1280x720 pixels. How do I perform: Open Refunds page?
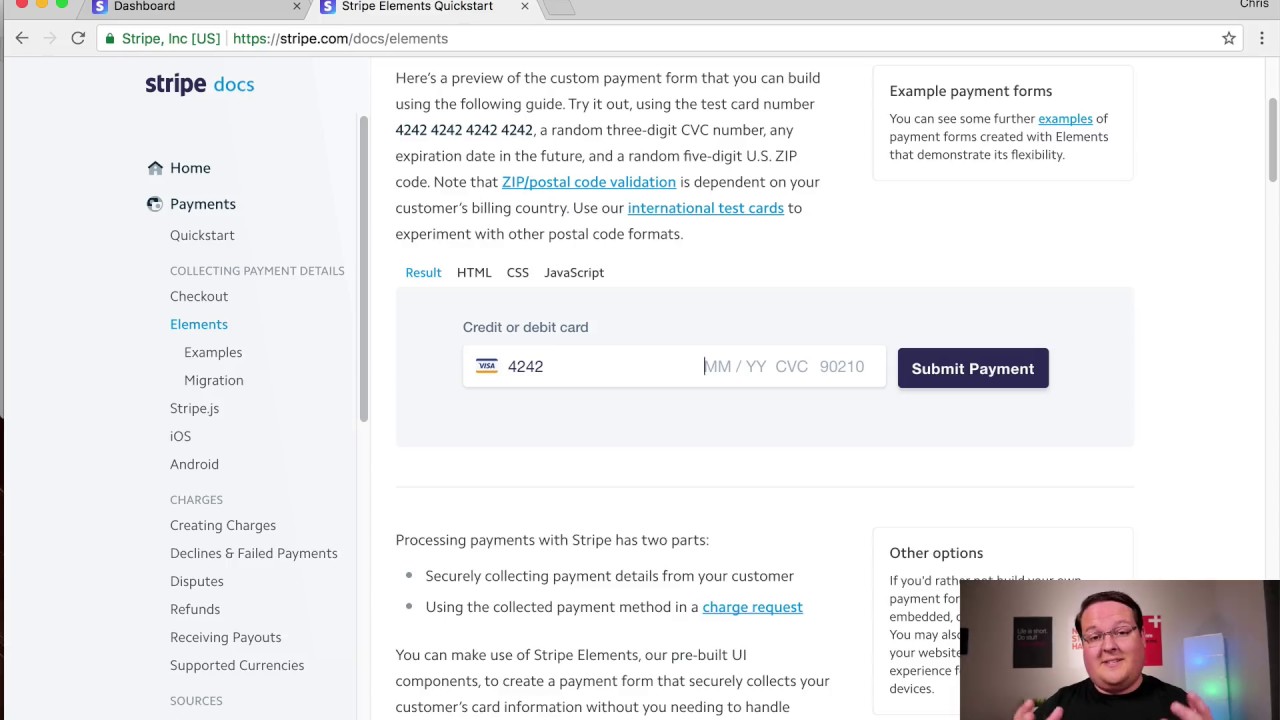coord(195,609)
